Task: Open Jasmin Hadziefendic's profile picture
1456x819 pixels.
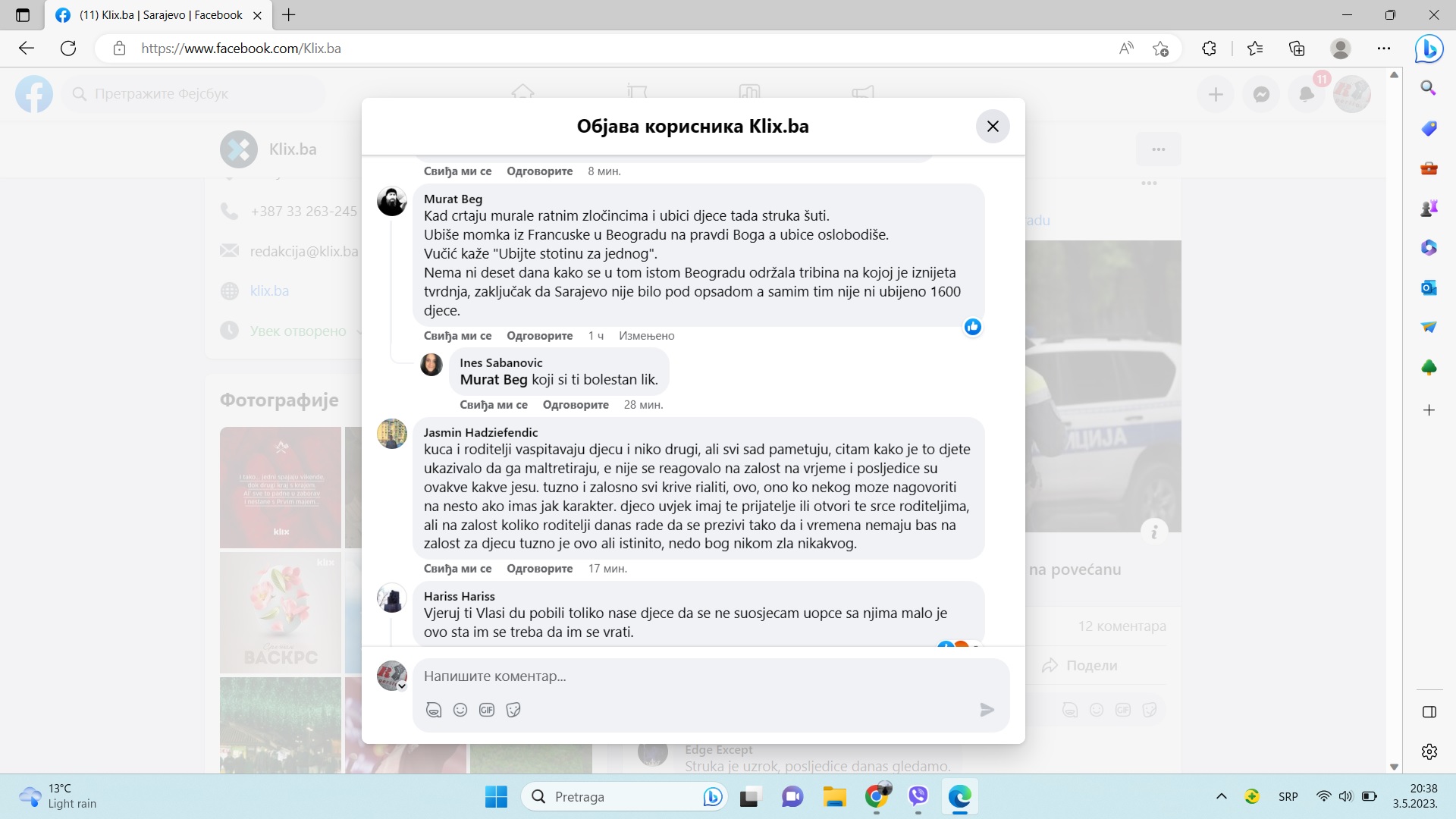Action: coord(392,434)
